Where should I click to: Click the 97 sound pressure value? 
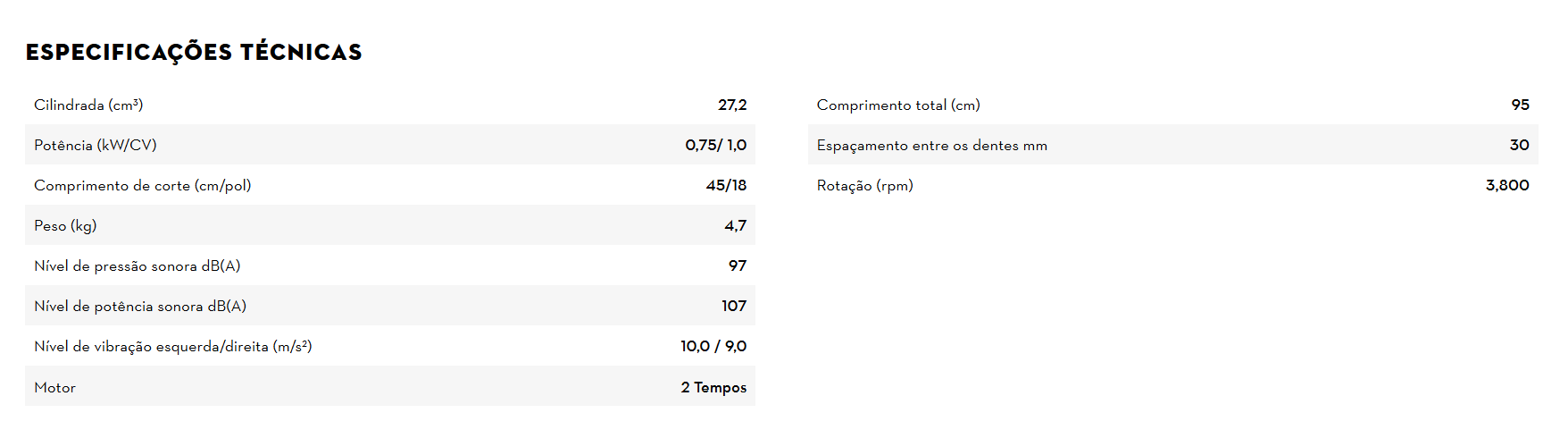737,265
